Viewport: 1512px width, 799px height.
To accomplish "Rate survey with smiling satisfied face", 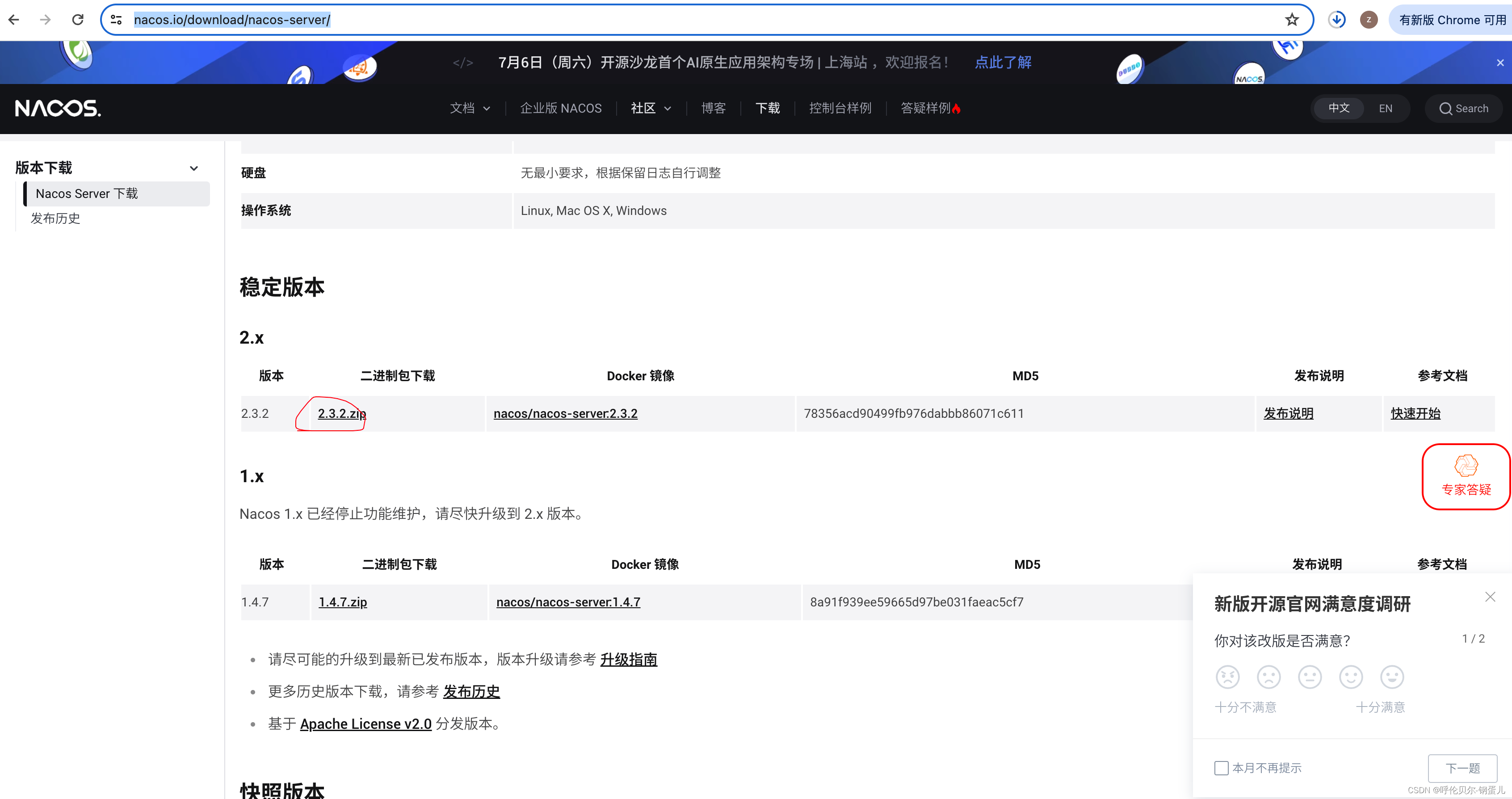I will pos(1351,677).
